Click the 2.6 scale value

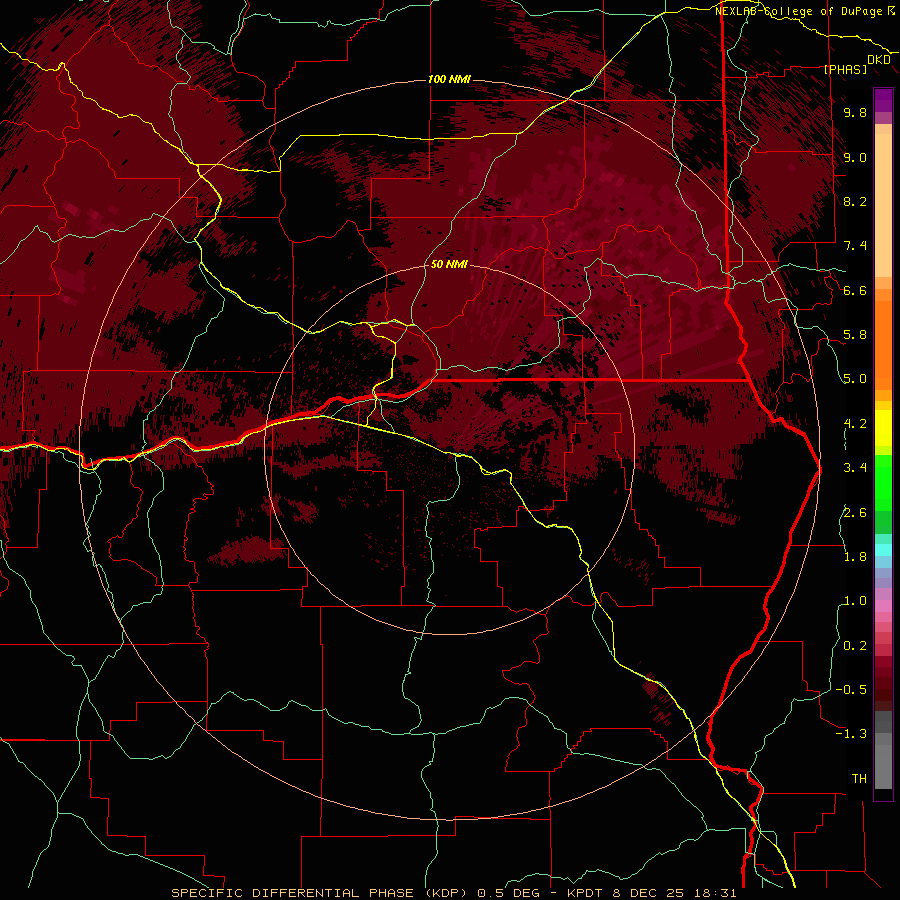tap(855, 513)
